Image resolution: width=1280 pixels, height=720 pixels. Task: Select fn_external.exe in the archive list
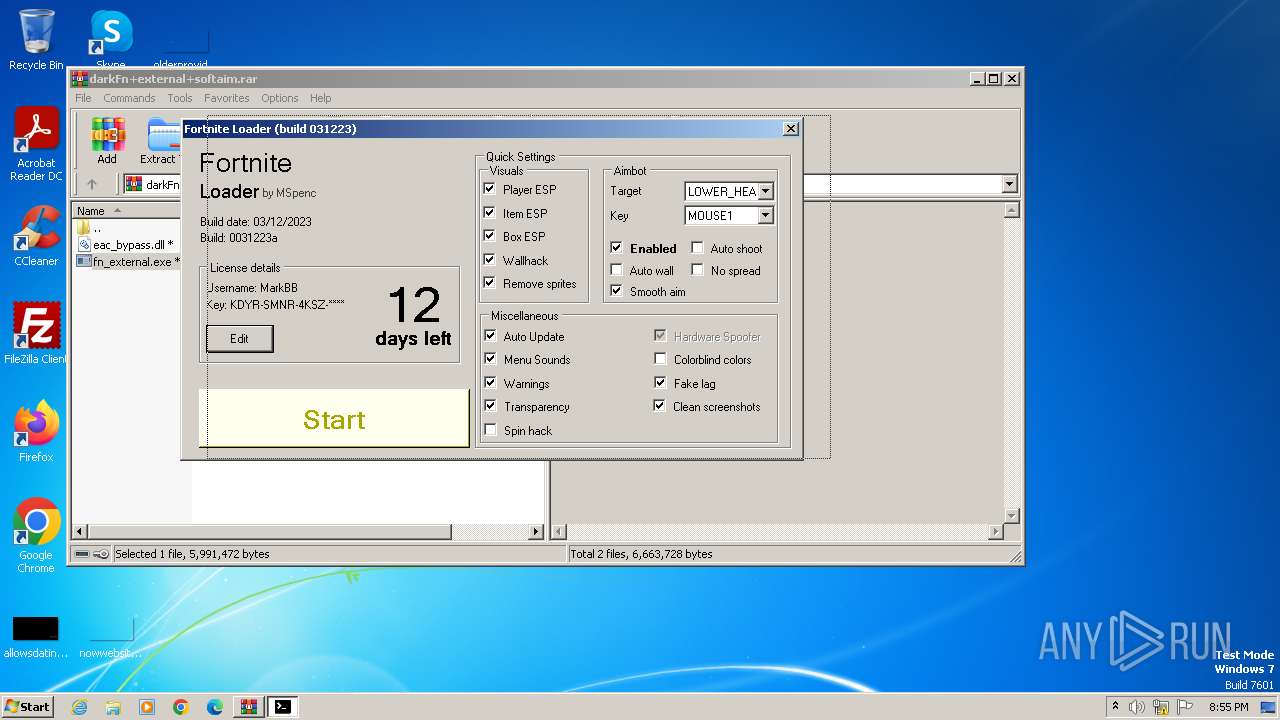(128, 262)
